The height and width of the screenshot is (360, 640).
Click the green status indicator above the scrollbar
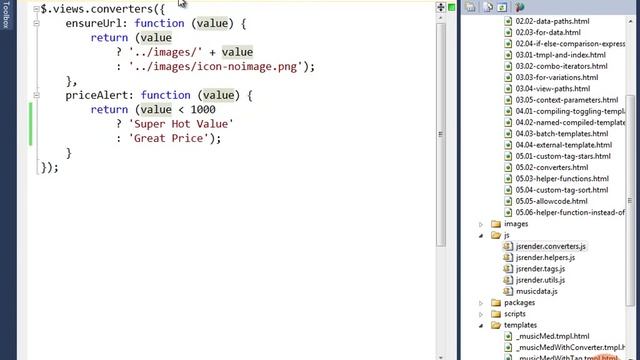pyautogui.click(x=452, y=7)
